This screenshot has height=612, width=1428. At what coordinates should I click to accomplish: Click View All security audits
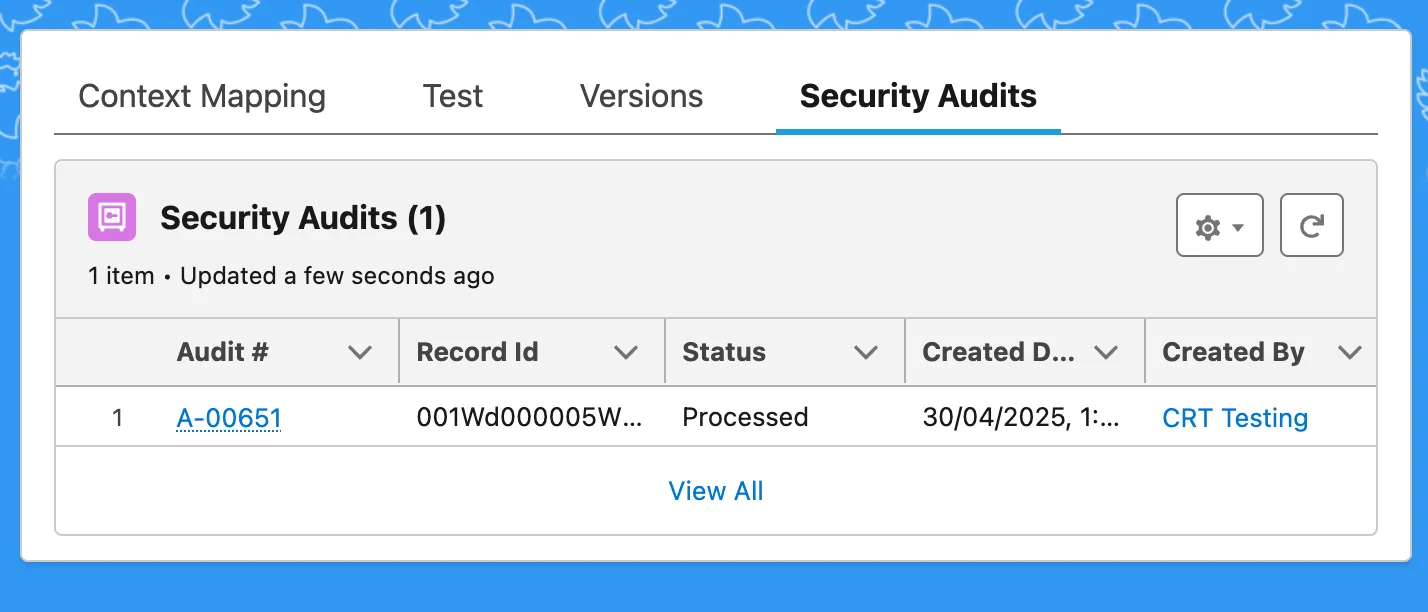point(715,491)
